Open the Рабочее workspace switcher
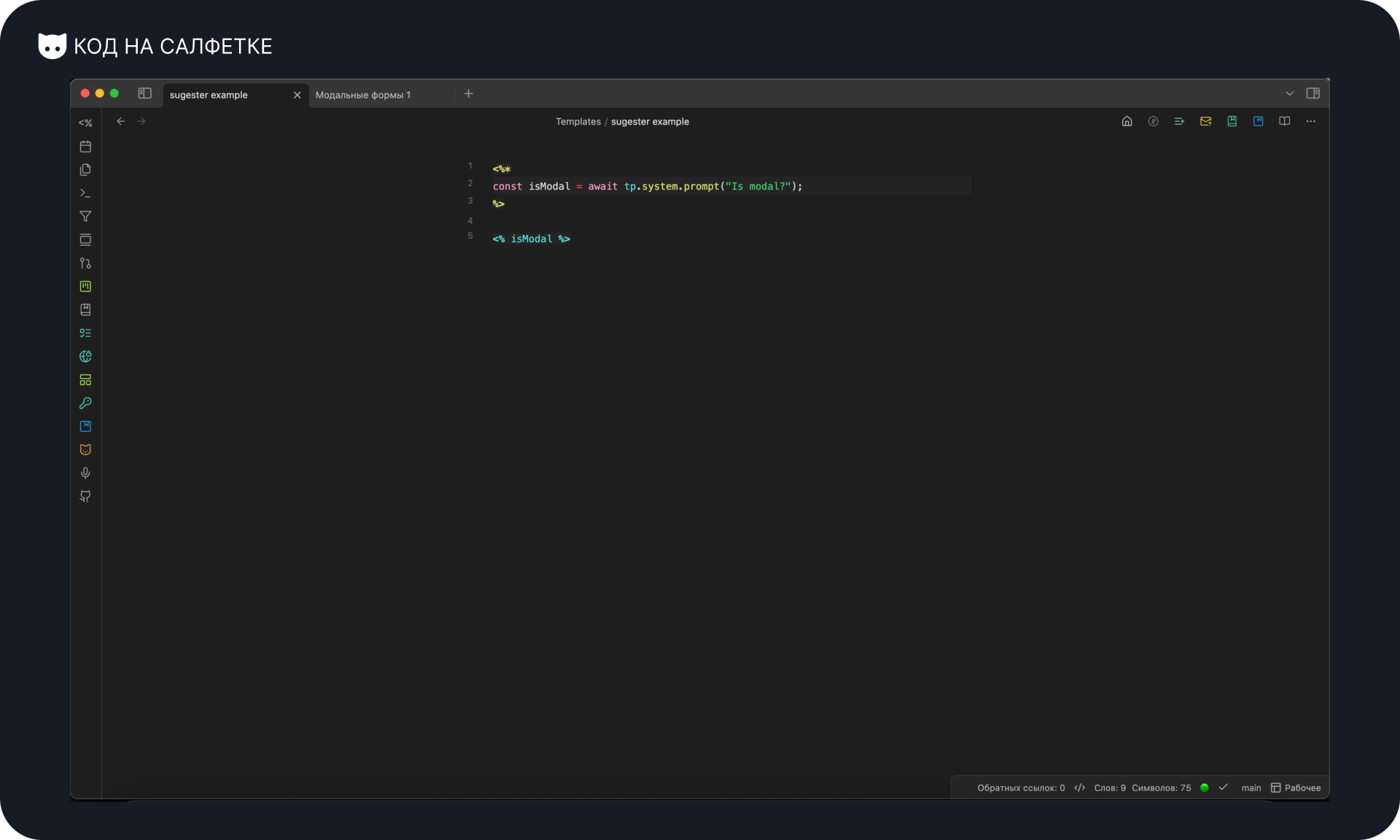1400x840 pixels. click(1296, 788)
